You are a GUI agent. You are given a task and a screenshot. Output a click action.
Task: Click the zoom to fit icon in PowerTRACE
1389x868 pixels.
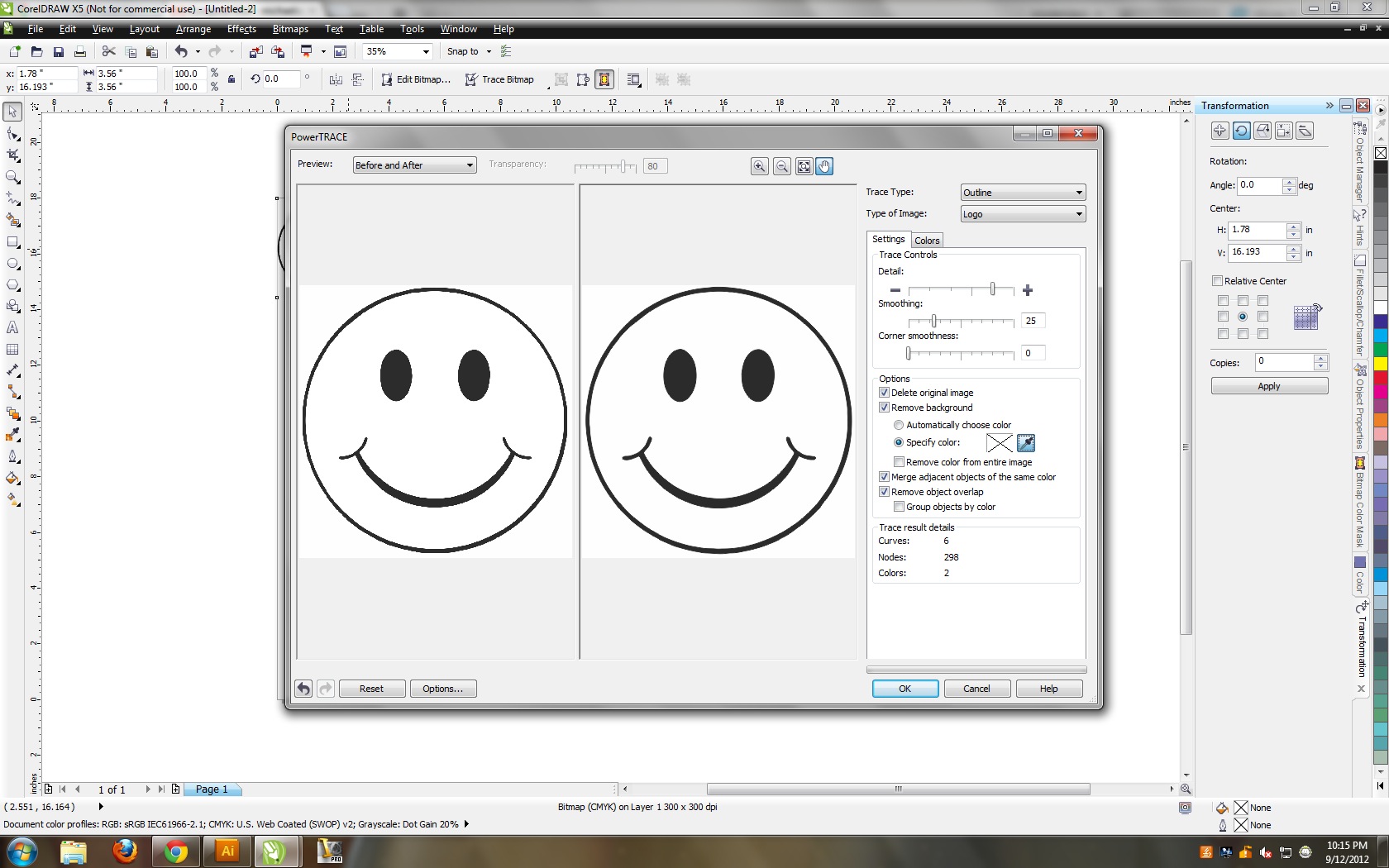804,166
